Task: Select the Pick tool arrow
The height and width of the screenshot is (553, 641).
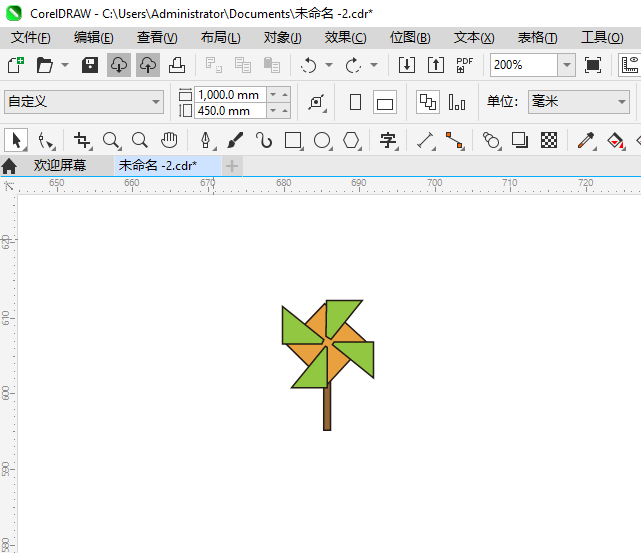Action: 16,140
